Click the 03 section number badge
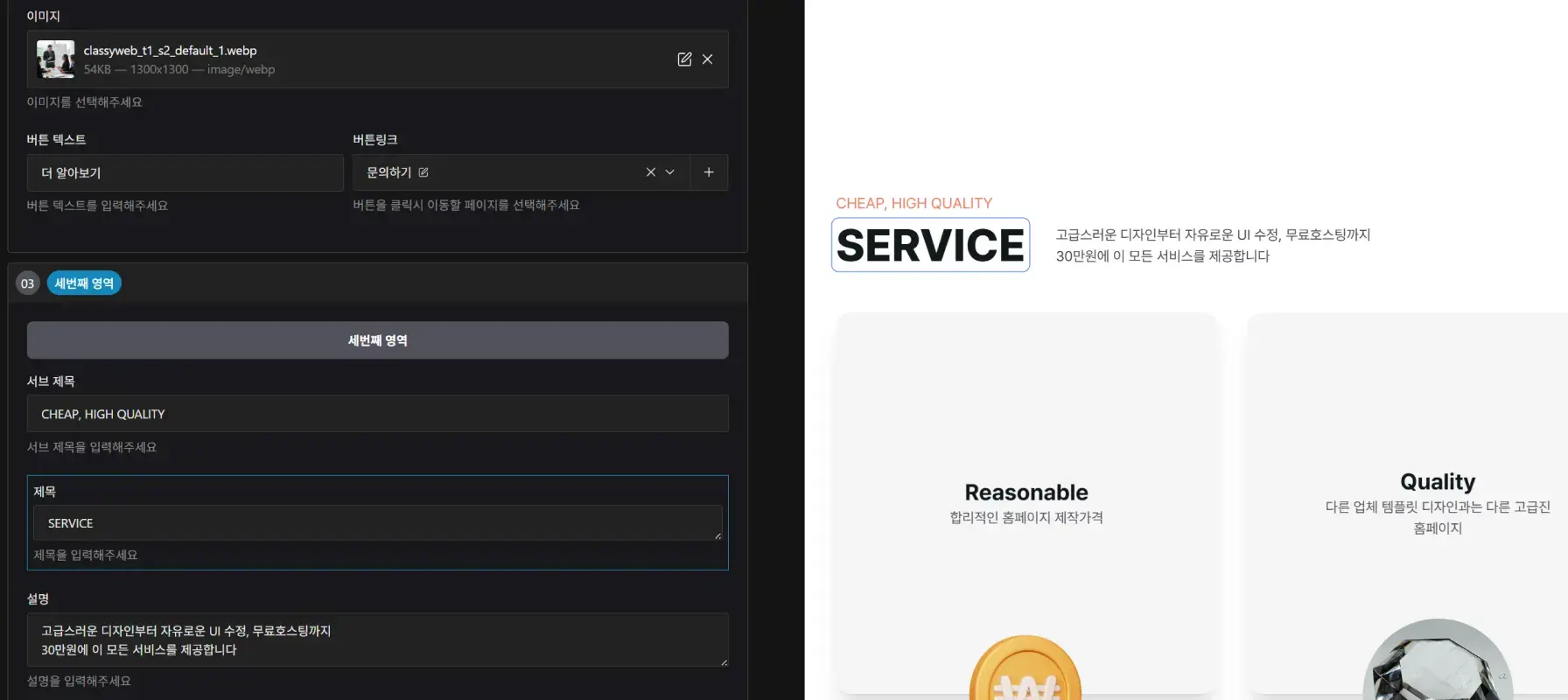1568x700 pixels. (28, 283)
